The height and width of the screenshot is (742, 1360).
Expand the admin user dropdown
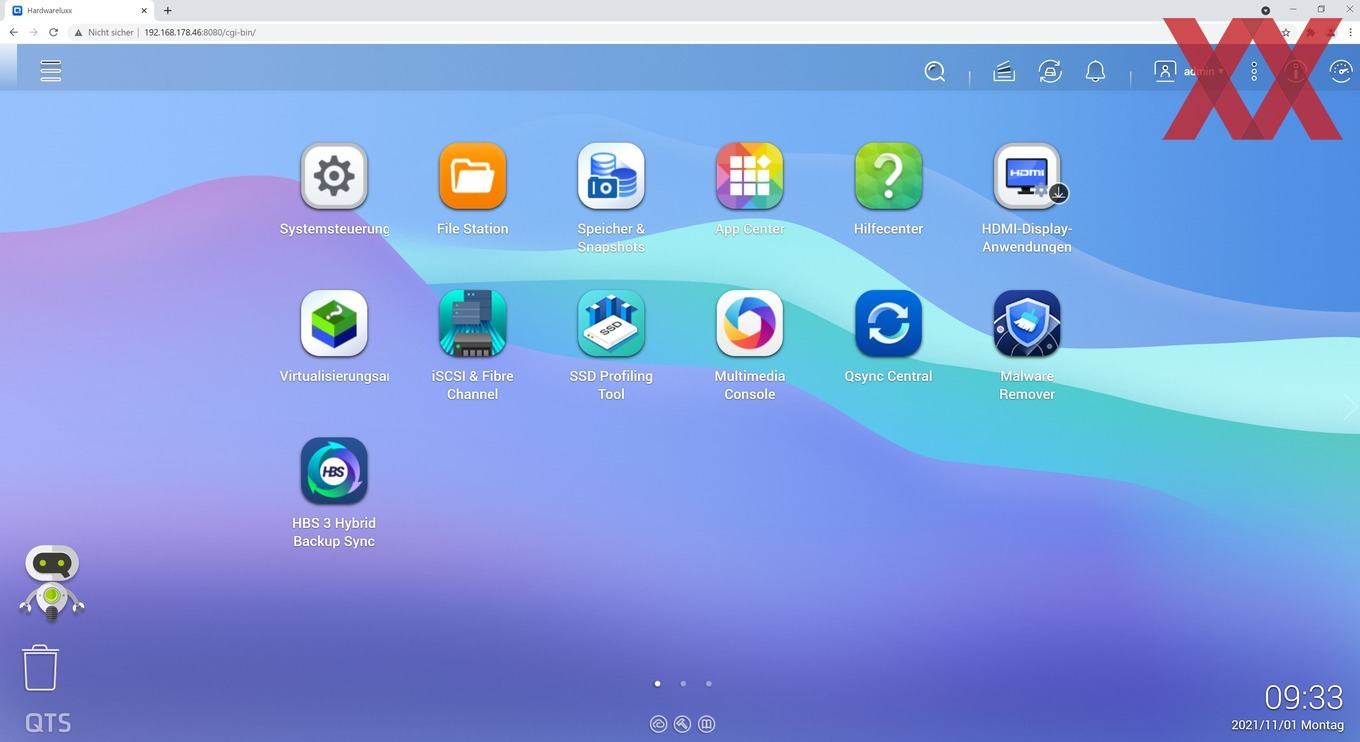point(1189,71)
